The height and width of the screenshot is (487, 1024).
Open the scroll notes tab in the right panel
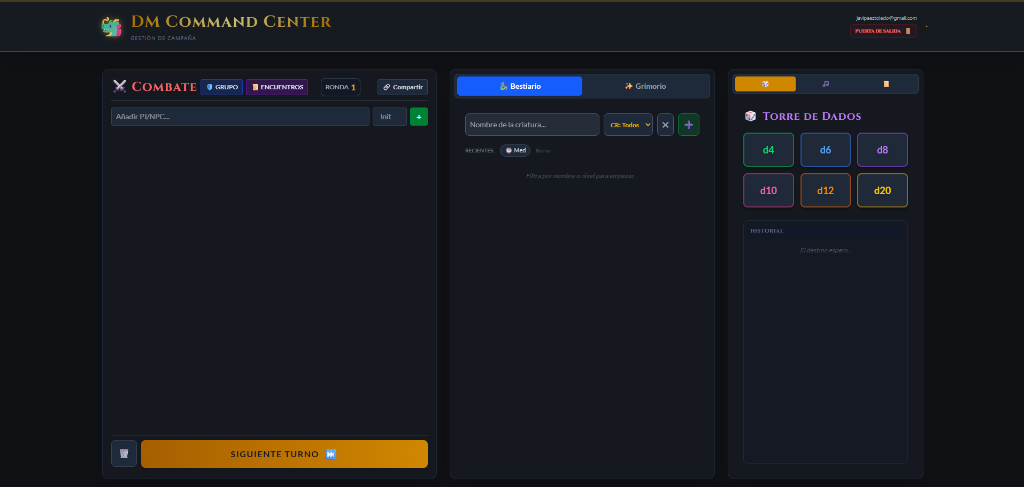tap(886, 84)
